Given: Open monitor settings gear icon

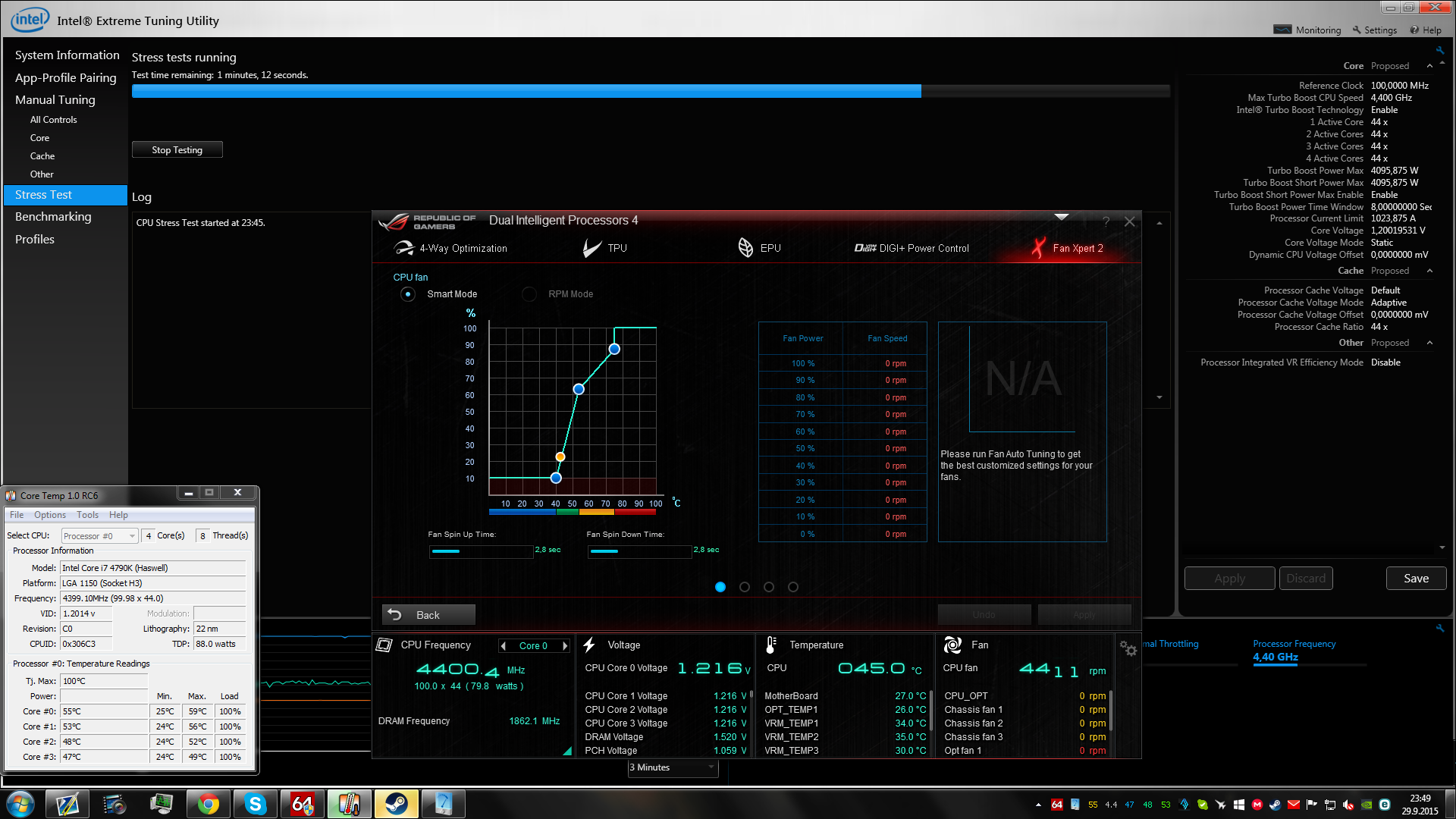Looking at the screenshot, I should [x=1128, y=648].
